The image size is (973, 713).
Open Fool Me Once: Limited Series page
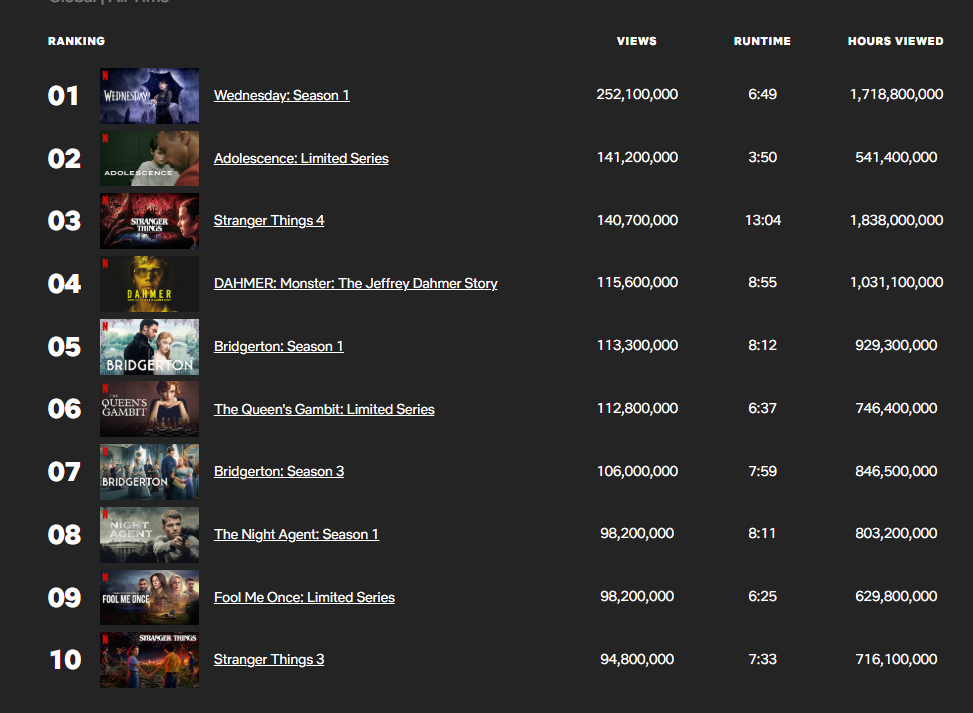point(304,597)
